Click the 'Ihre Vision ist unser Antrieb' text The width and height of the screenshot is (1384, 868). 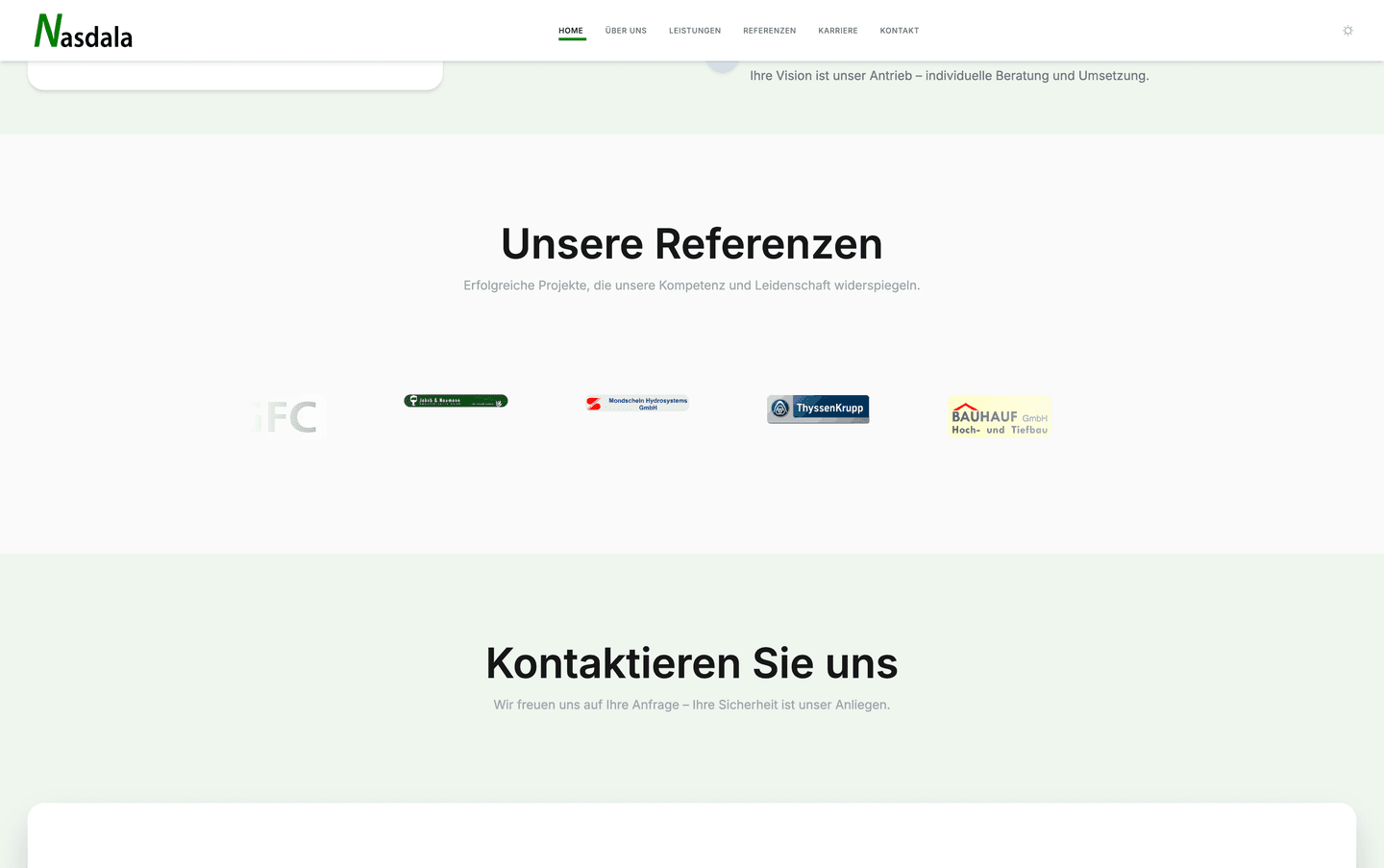point(949,76)
